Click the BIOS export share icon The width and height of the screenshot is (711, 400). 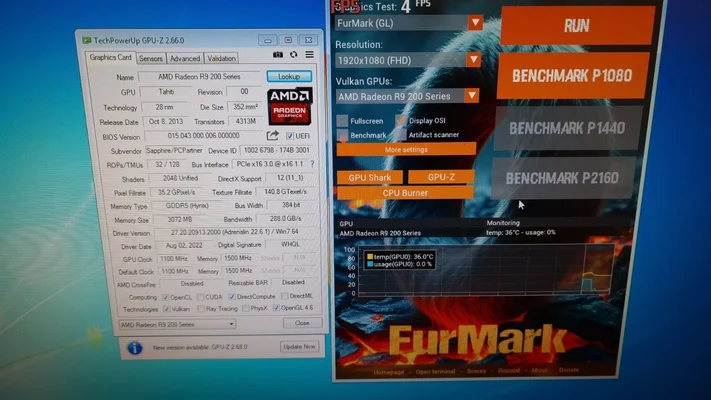(272, 135)
